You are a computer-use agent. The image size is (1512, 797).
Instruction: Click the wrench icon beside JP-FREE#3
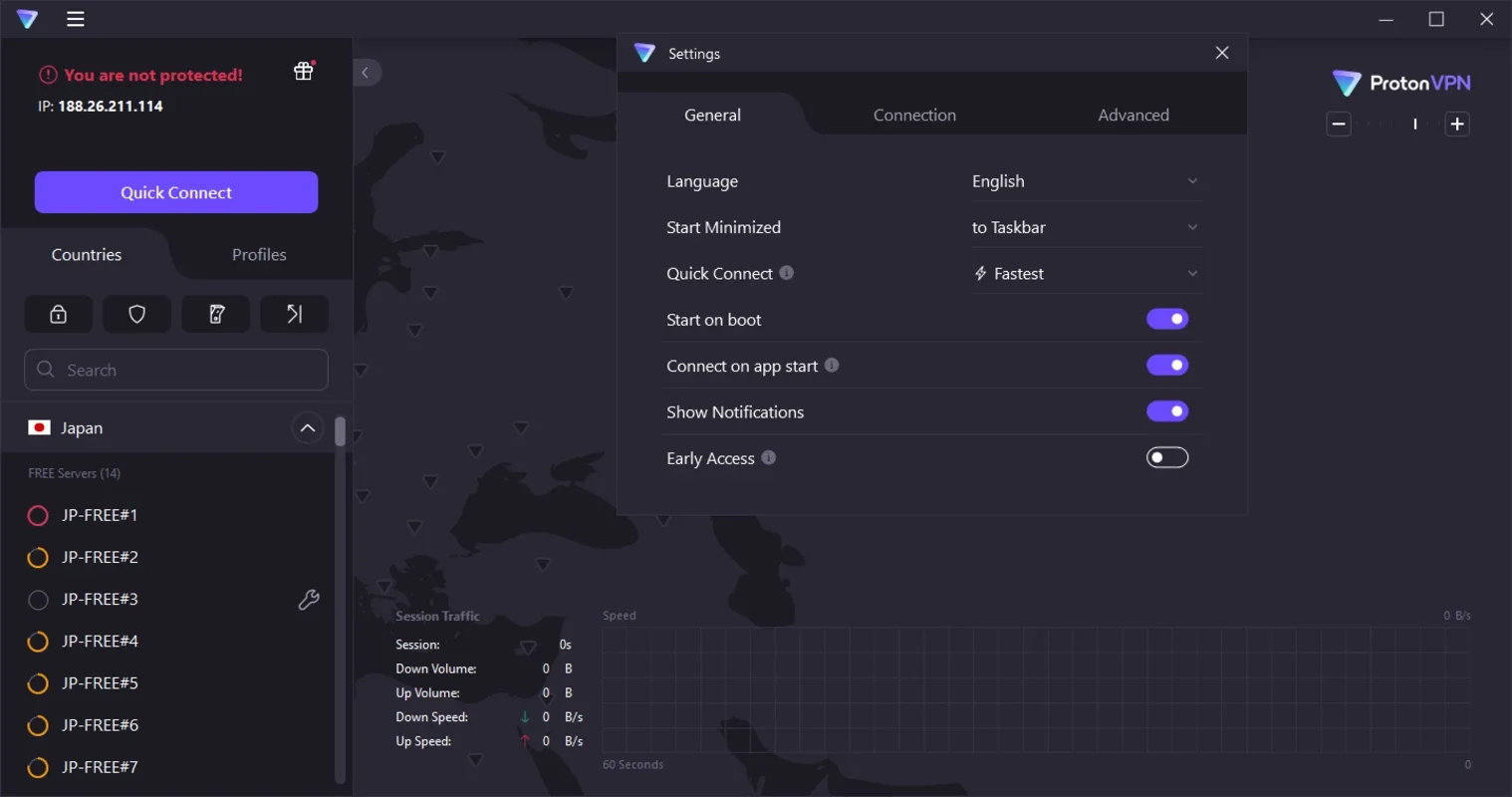[309, 599]
